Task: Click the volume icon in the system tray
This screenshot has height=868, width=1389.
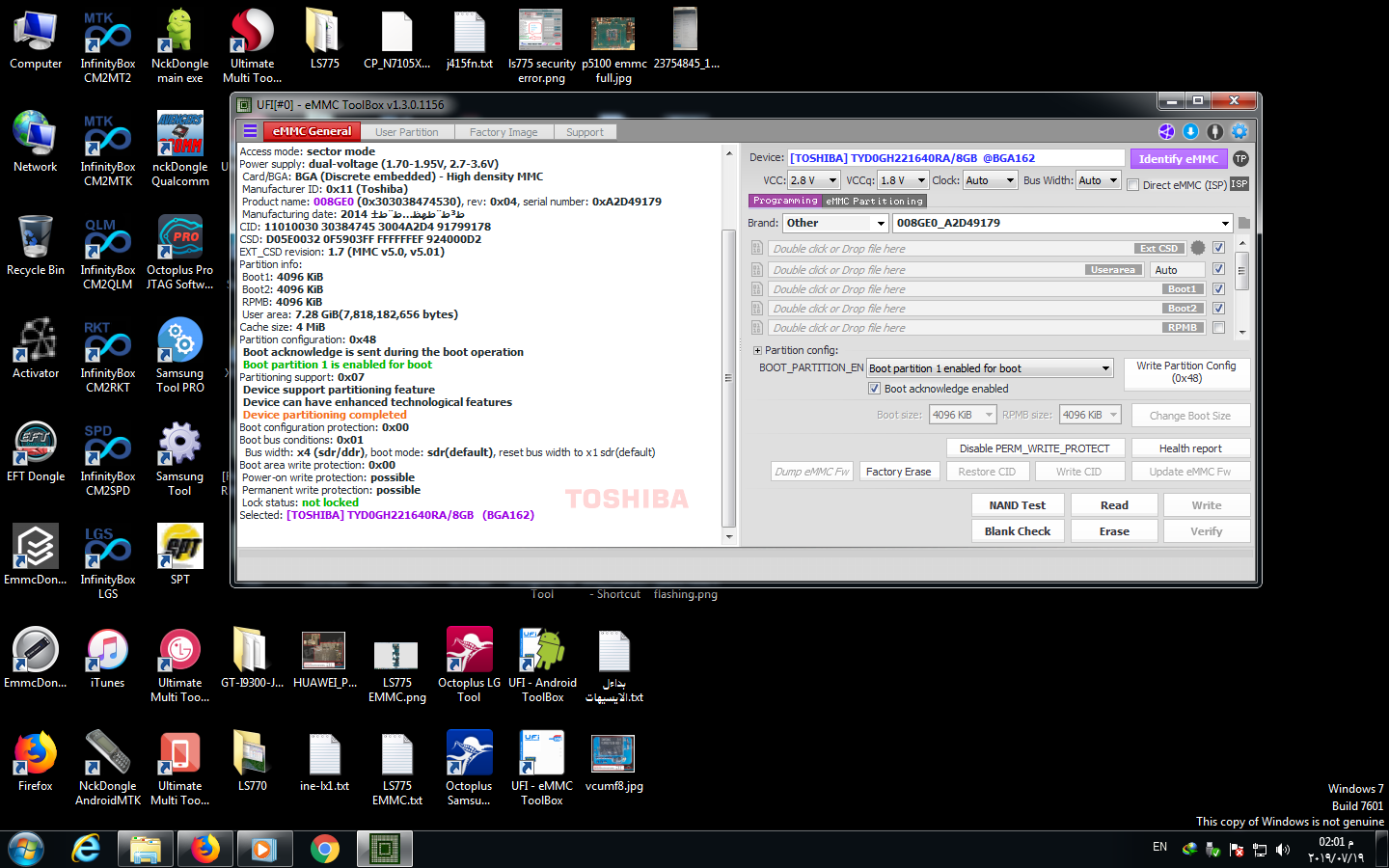Action: coord(1282,850)
